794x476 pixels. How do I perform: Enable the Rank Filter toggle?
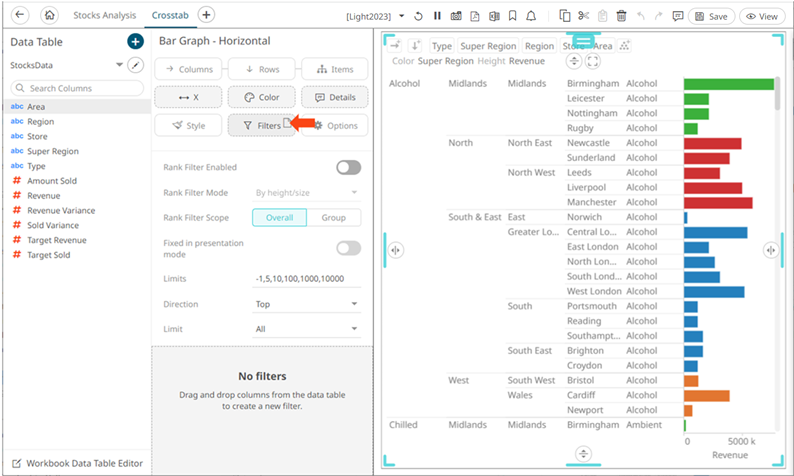[348, 167]
